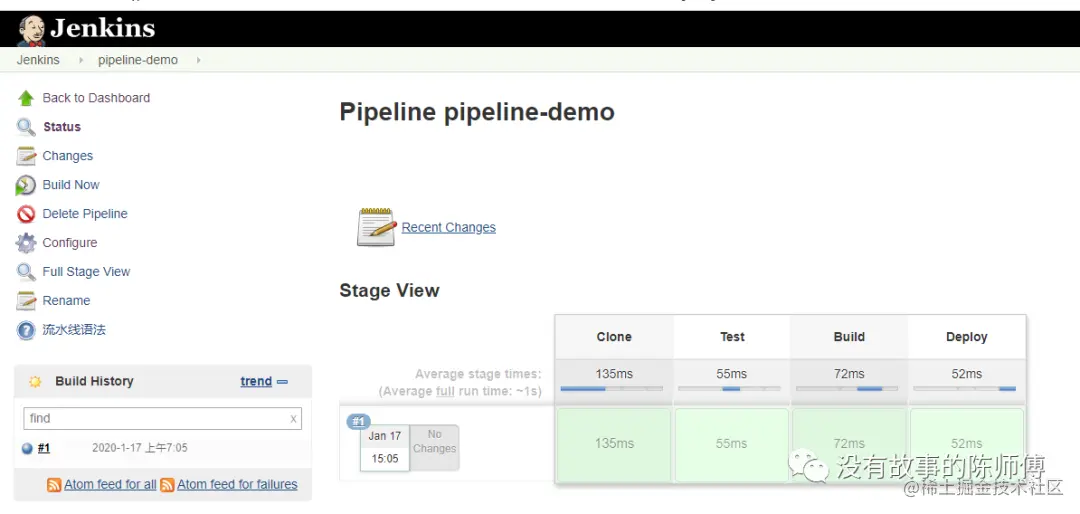
Task: Click the Rename notepad icon
Action: tap(26, 301)
